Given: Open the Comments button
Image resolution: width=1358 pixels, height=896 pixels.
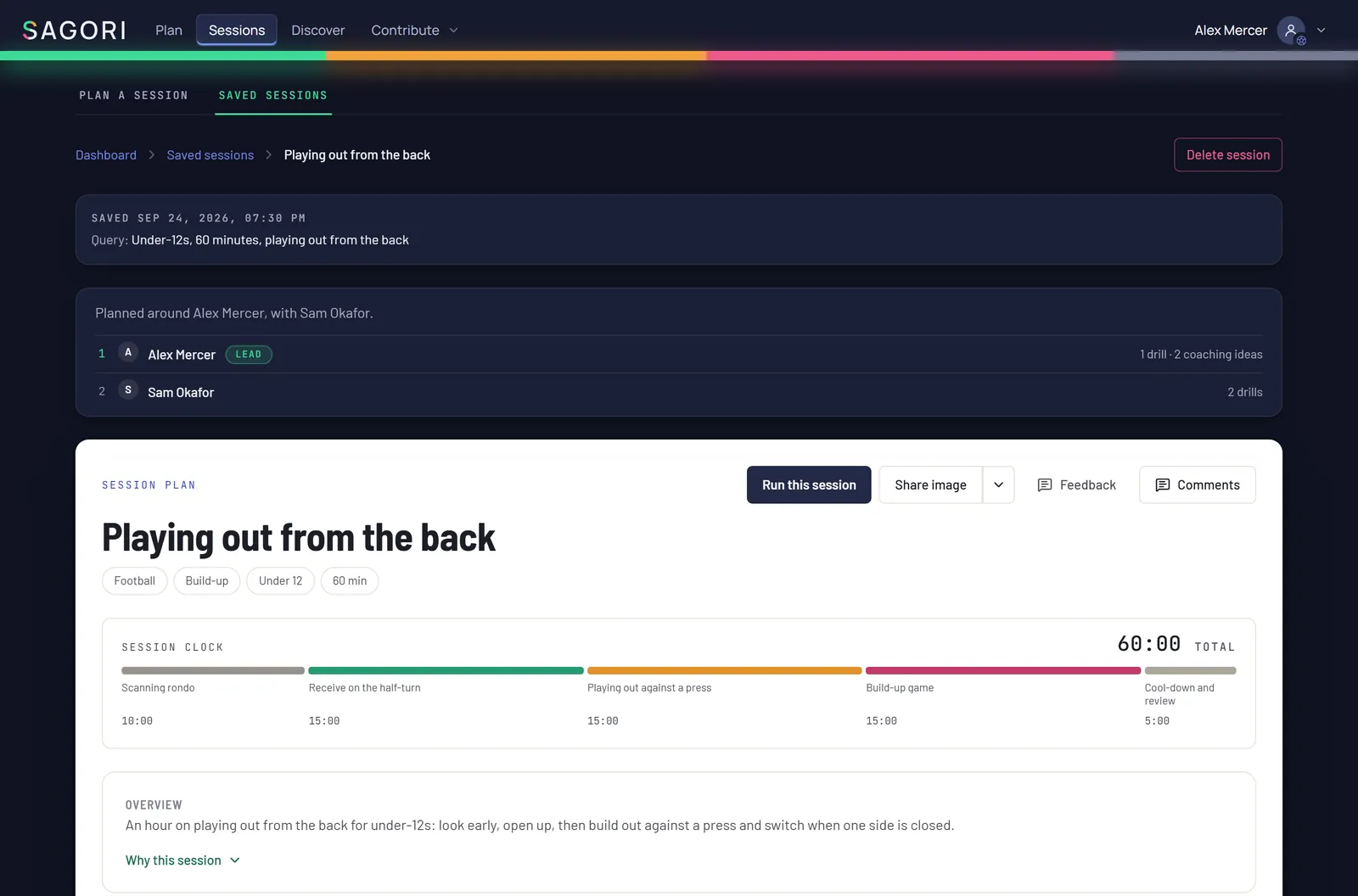Looking at the screenshot, I should click(1197, 484).
